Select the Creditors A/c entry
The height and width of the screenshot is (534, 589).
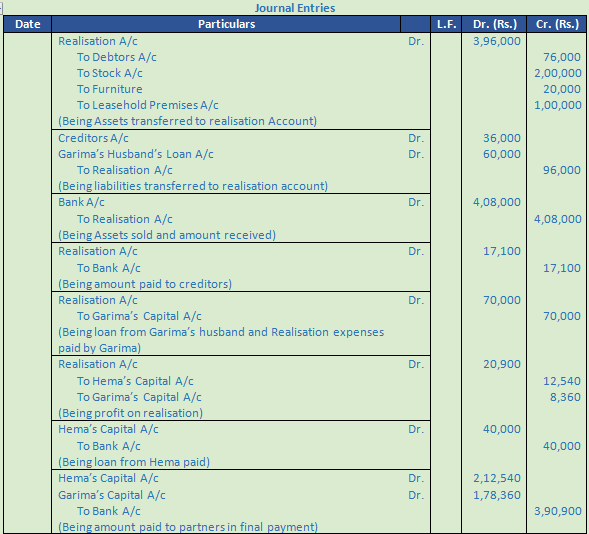click(x=93, y=138)
